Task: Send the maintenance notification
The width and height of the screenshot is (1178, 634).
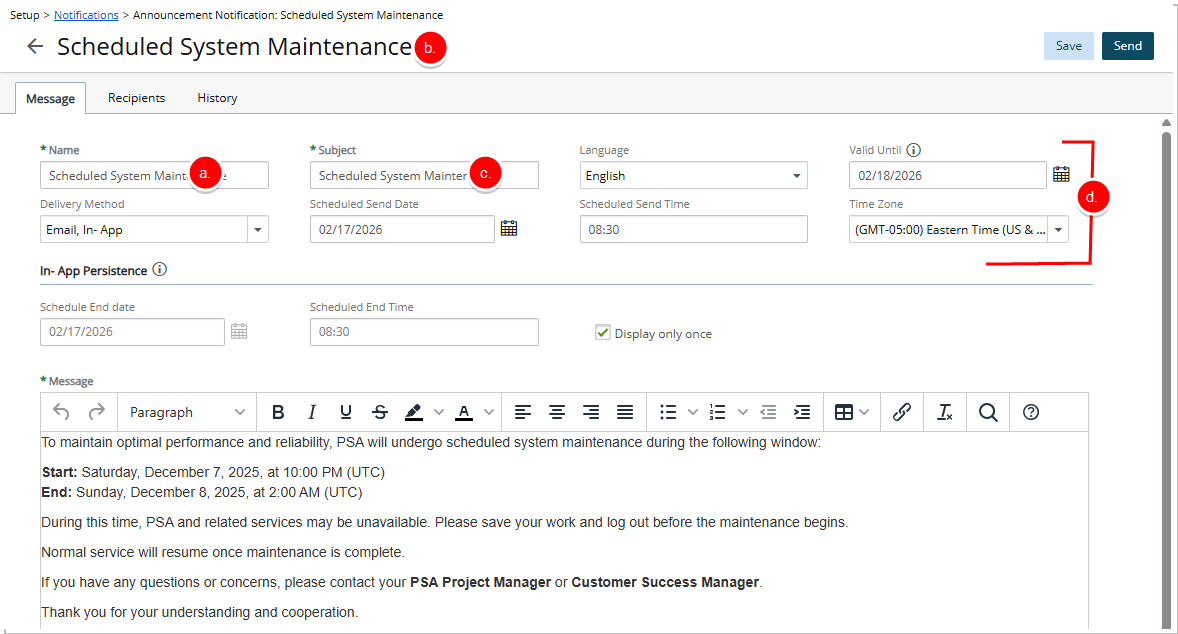Action: coord(1127,45)
